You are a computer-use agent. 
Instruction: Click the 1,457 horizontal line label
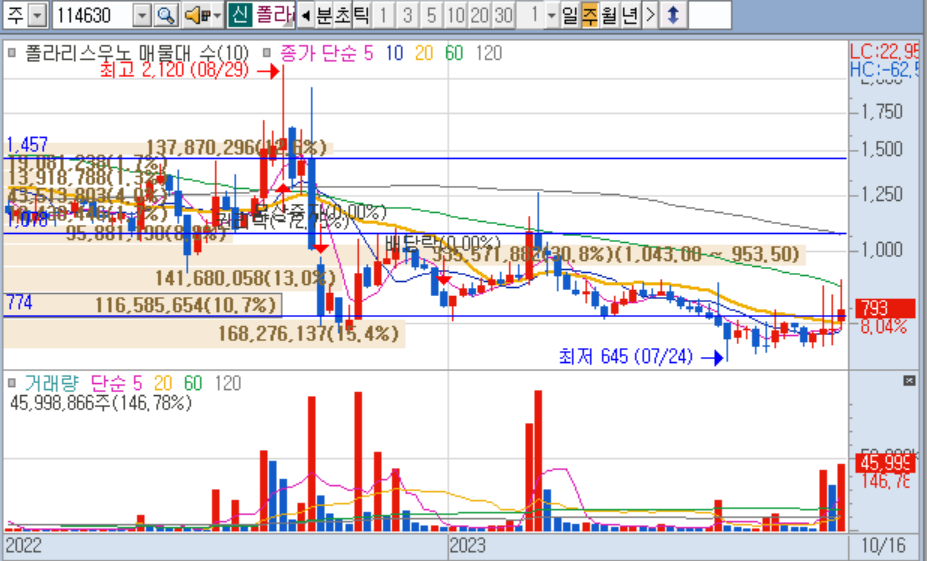[x=27, y=145]
